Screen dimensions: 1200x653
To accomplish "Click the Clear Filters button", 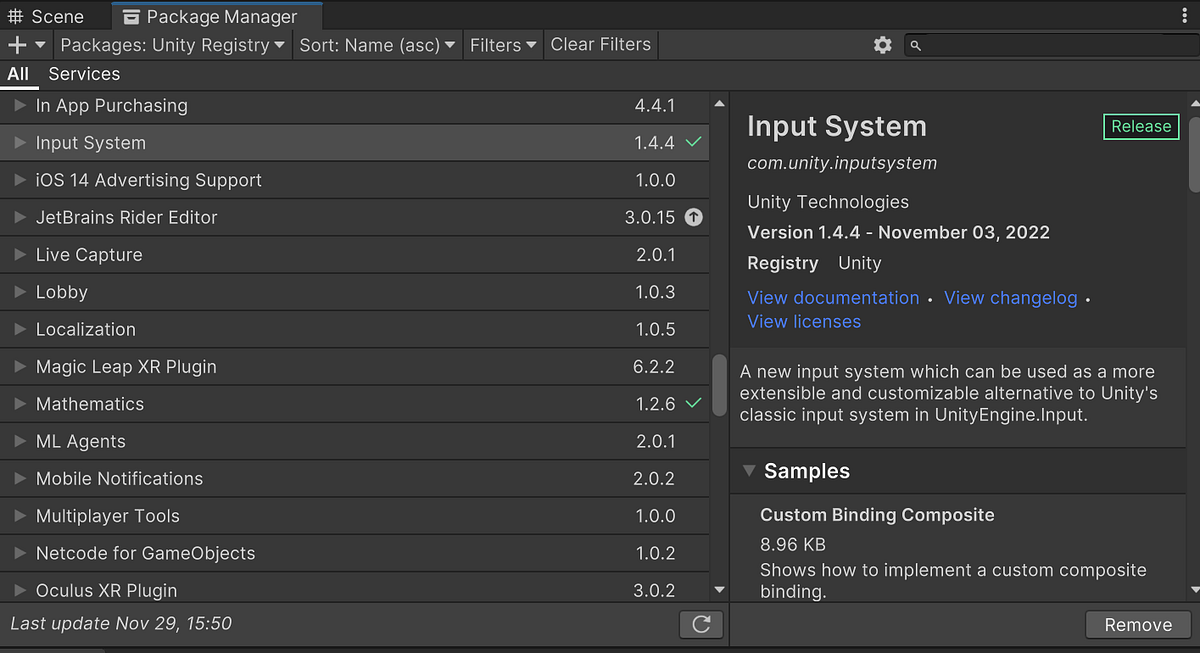I will (x=601, y=45).
